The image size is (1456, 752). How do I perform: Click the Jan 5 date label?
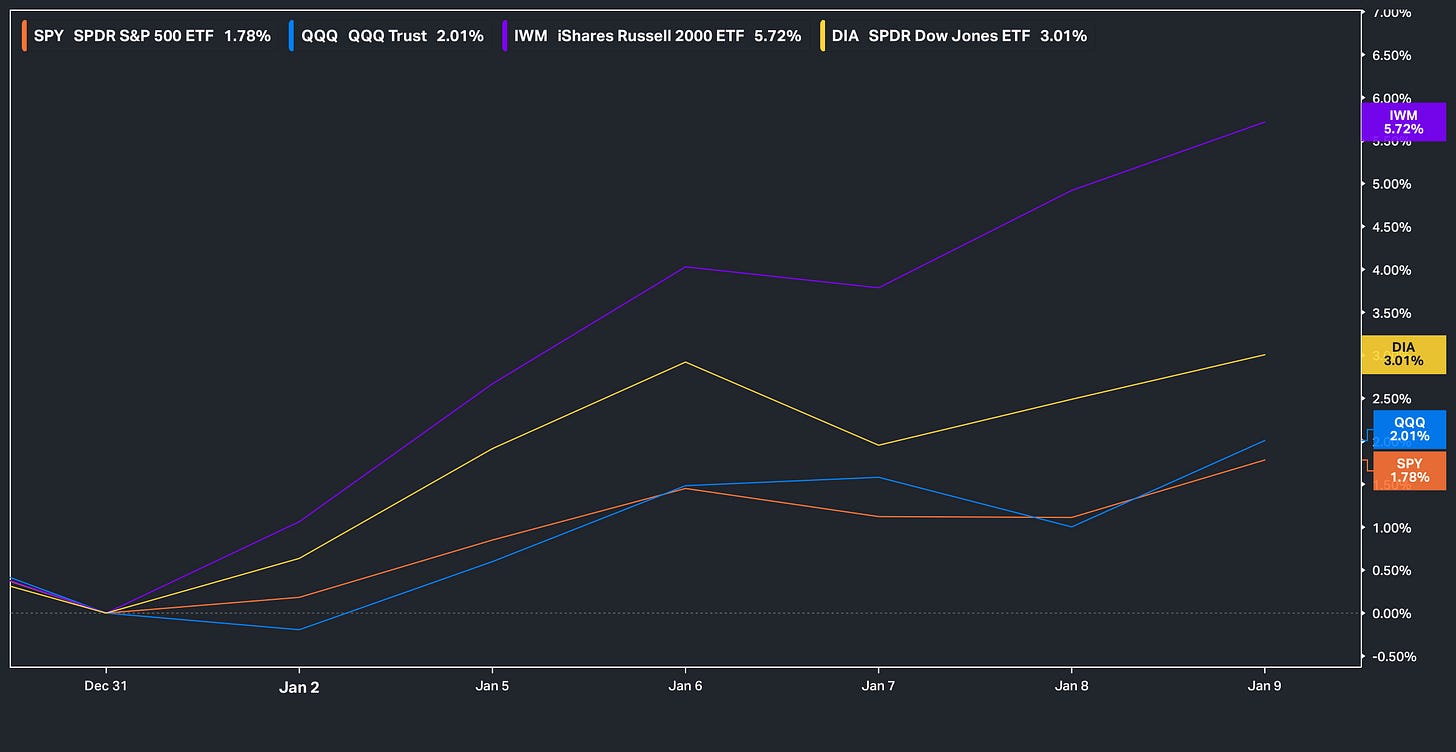point(492,686)
